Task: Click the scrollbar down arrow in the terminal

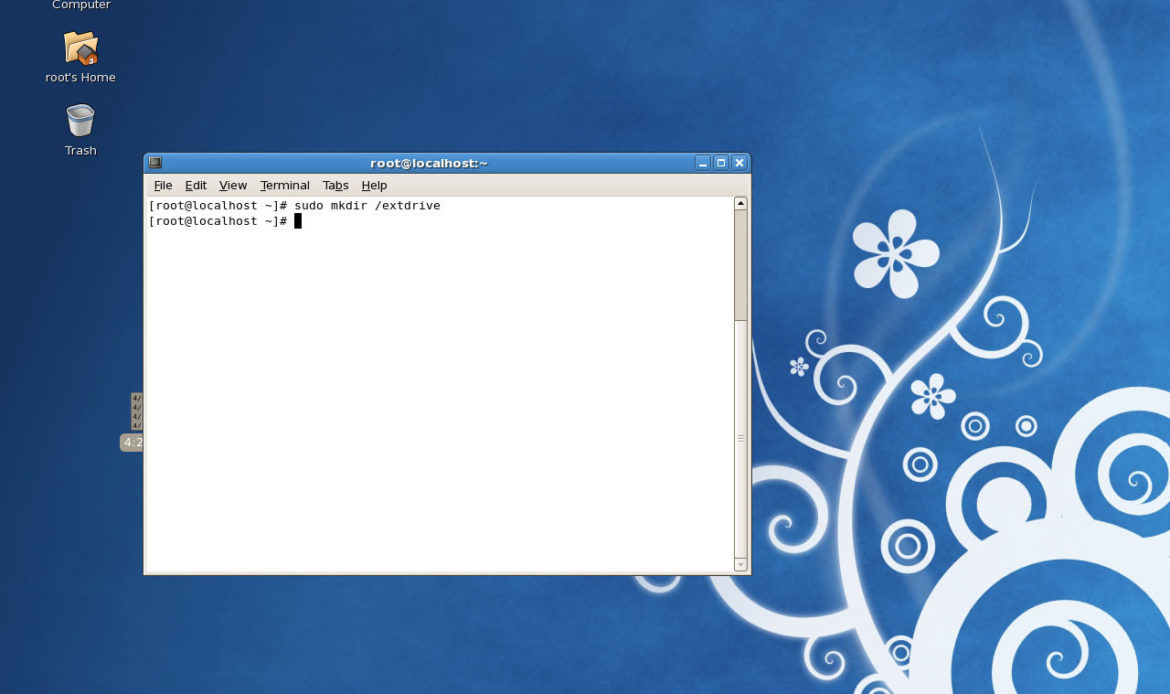Action: (741, 565)
